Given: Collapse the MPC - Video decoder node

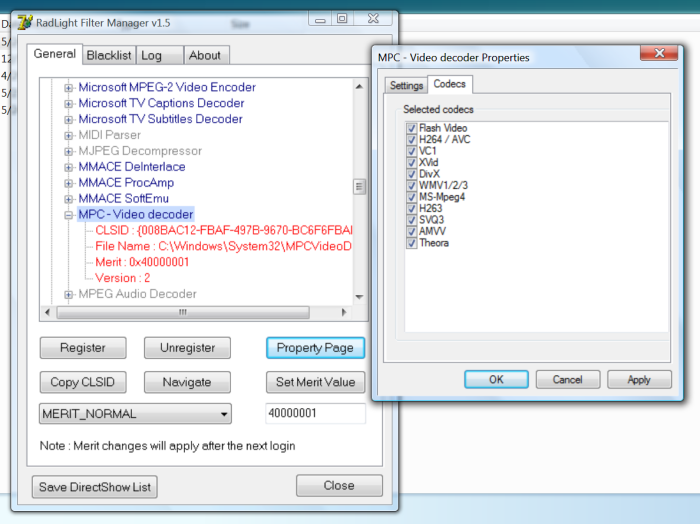Looking at the screenshot, I should (x=68, y=215).
